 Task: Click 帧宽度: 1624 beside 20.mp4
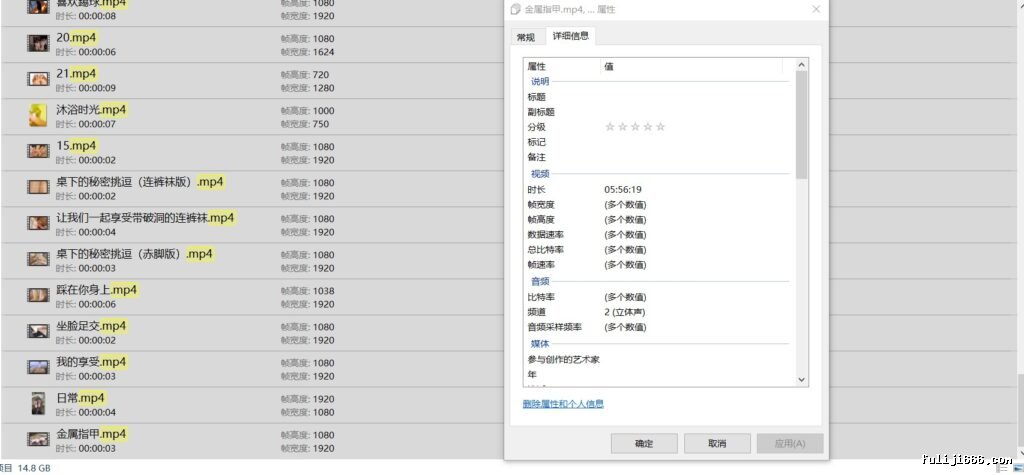[308, 52]
